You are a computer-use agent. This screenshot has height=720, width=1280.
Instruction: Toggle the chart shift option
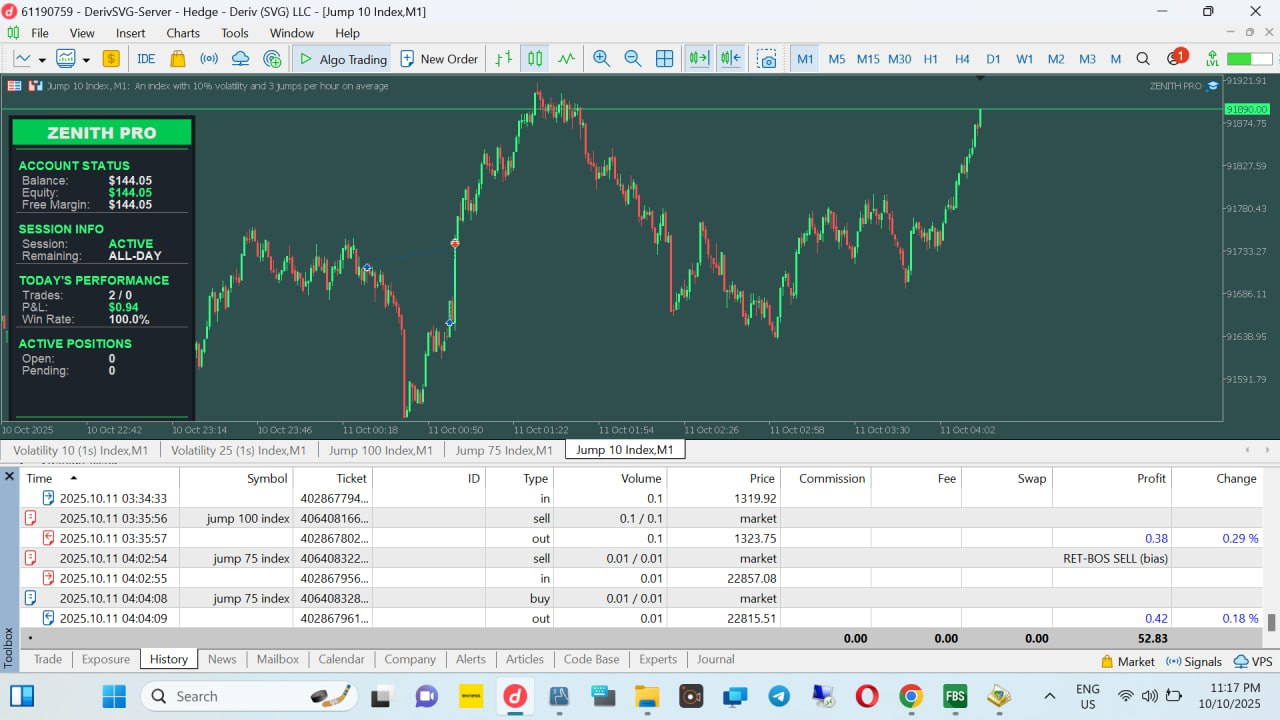(730, 59)
